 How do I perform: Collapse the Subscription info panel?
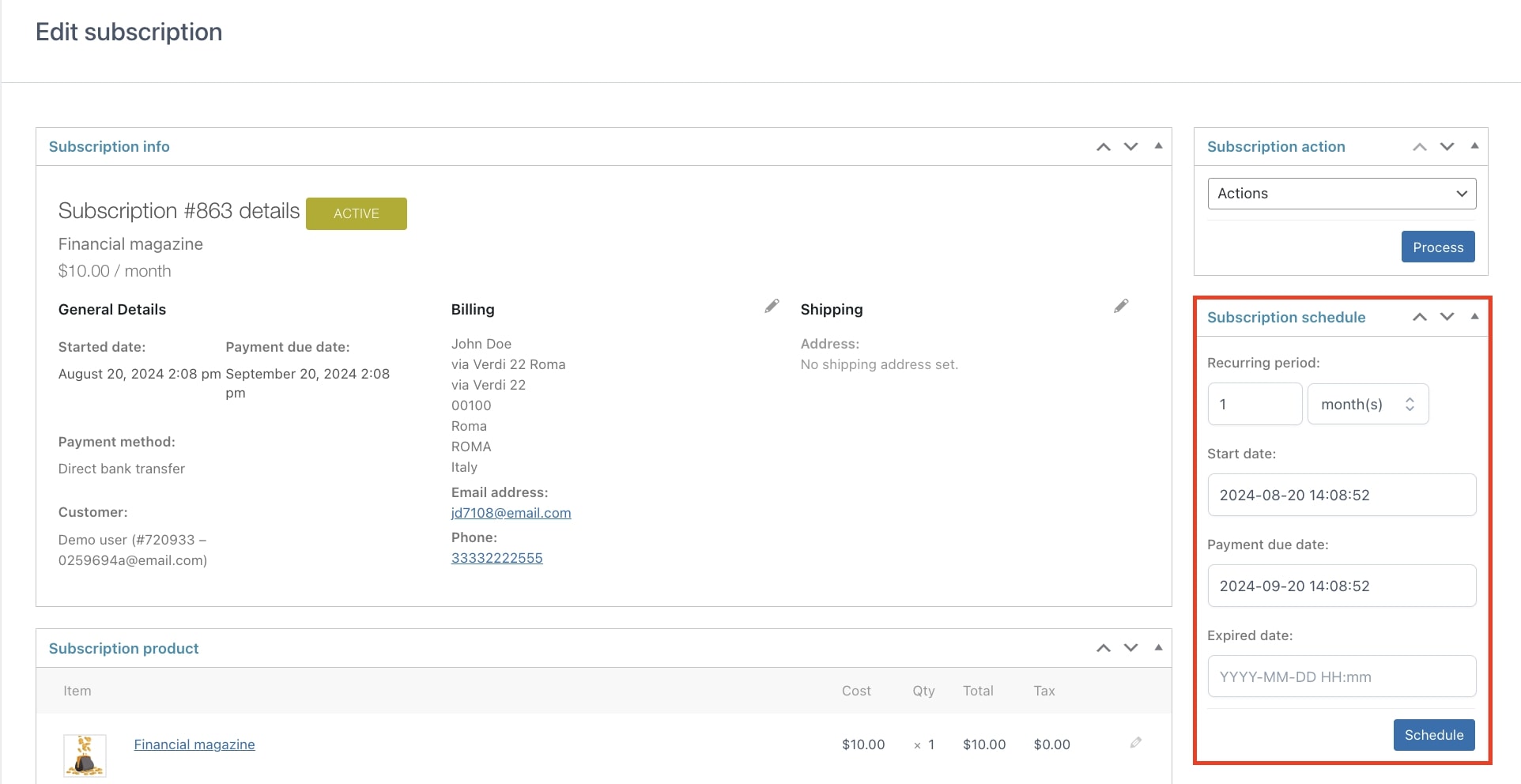[x=1158, y=146]
